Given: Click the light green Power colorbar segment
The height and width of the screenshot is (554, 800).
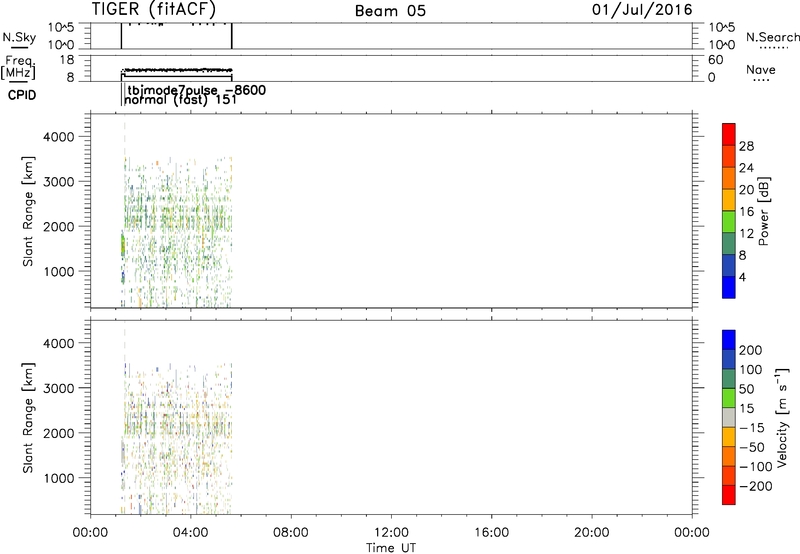Looking at the screenshot, I should click(729, 221).
